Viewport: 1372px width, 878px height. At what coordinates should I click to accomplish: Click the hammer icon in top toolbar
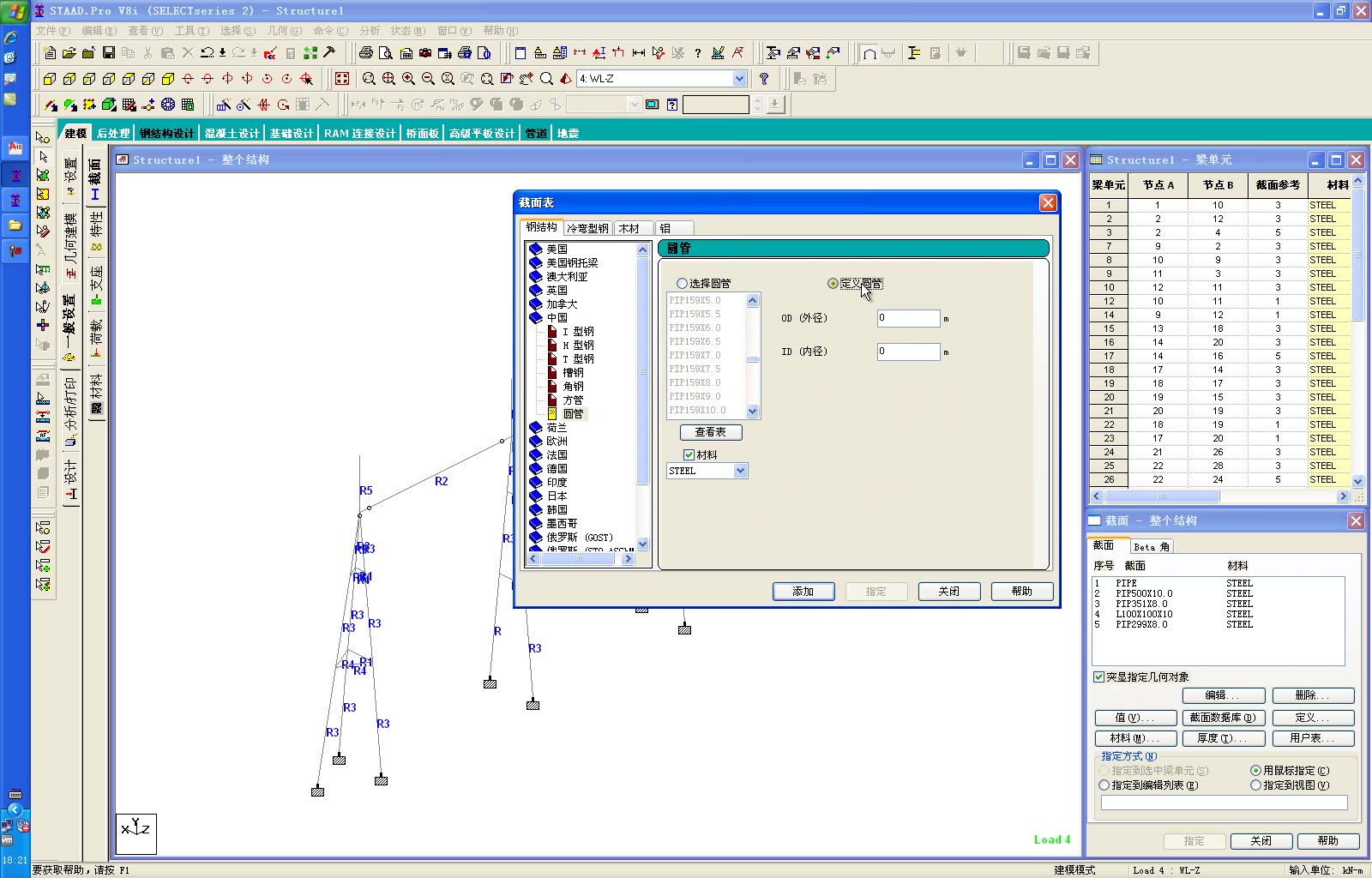coord(329,53)
